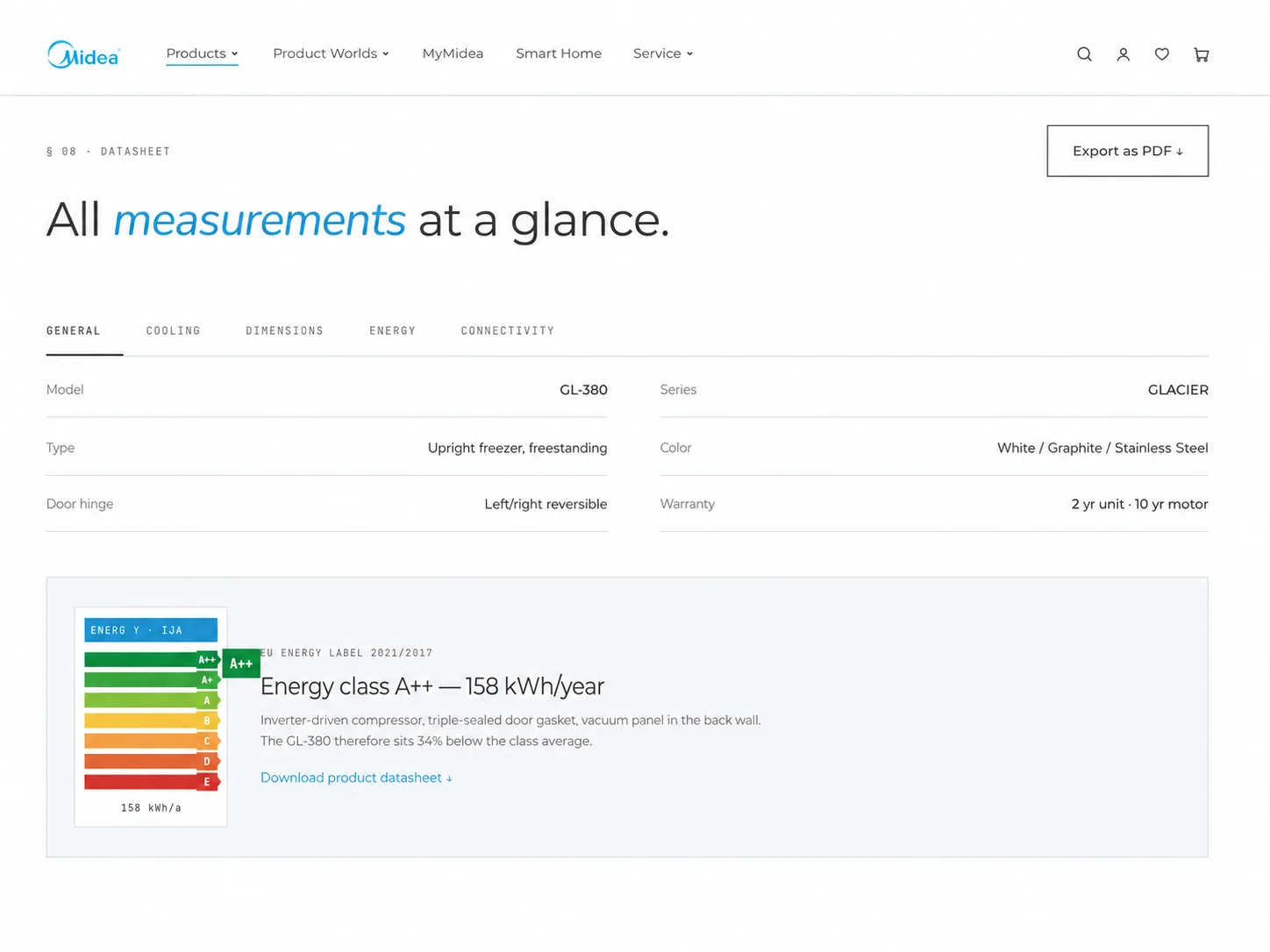Go to MyMidea

[453, 53]
